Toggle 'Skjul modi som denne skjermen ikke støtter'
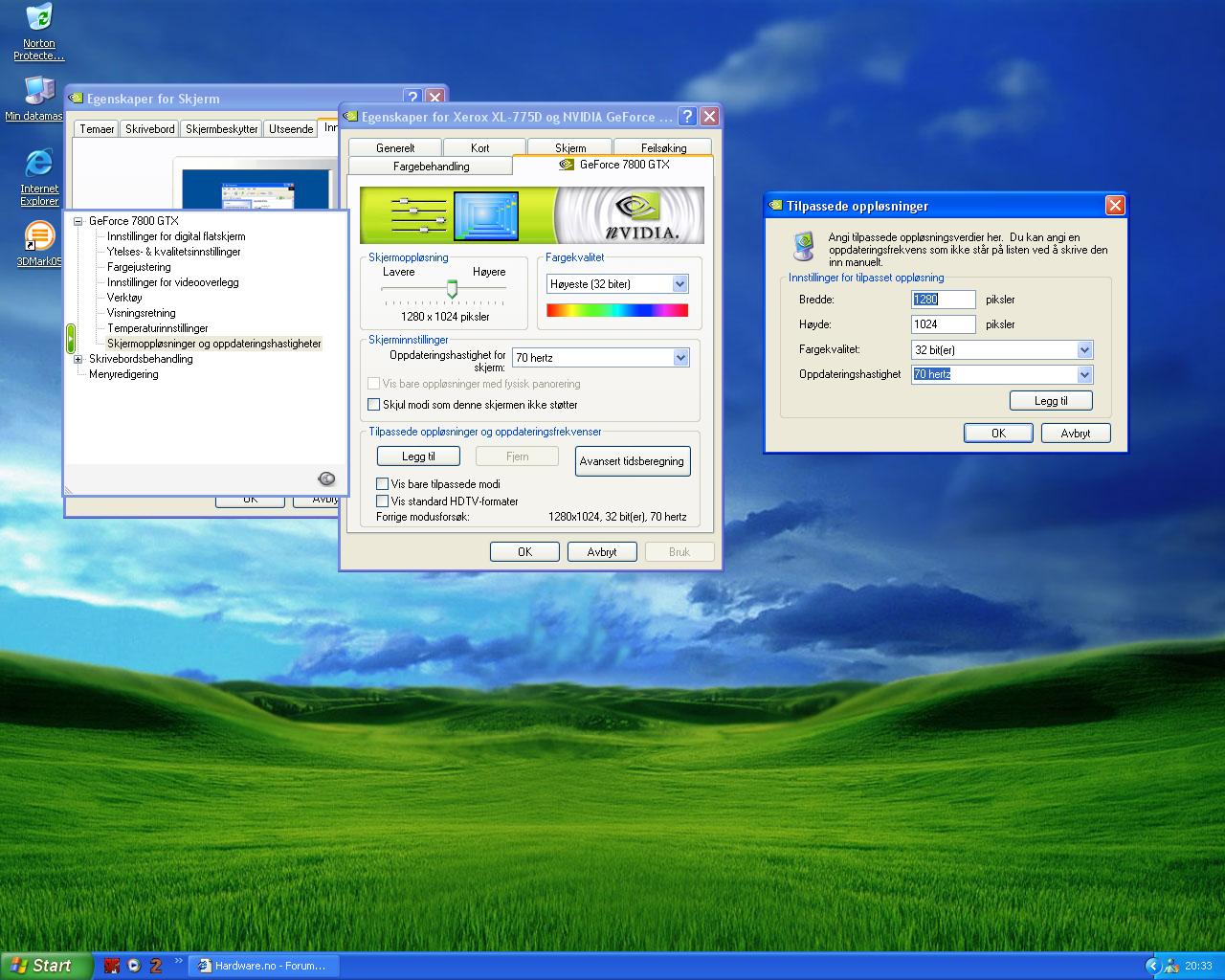Image resolution: width=1225 pixels, height=980 pixels. click(x=374, y=405)
